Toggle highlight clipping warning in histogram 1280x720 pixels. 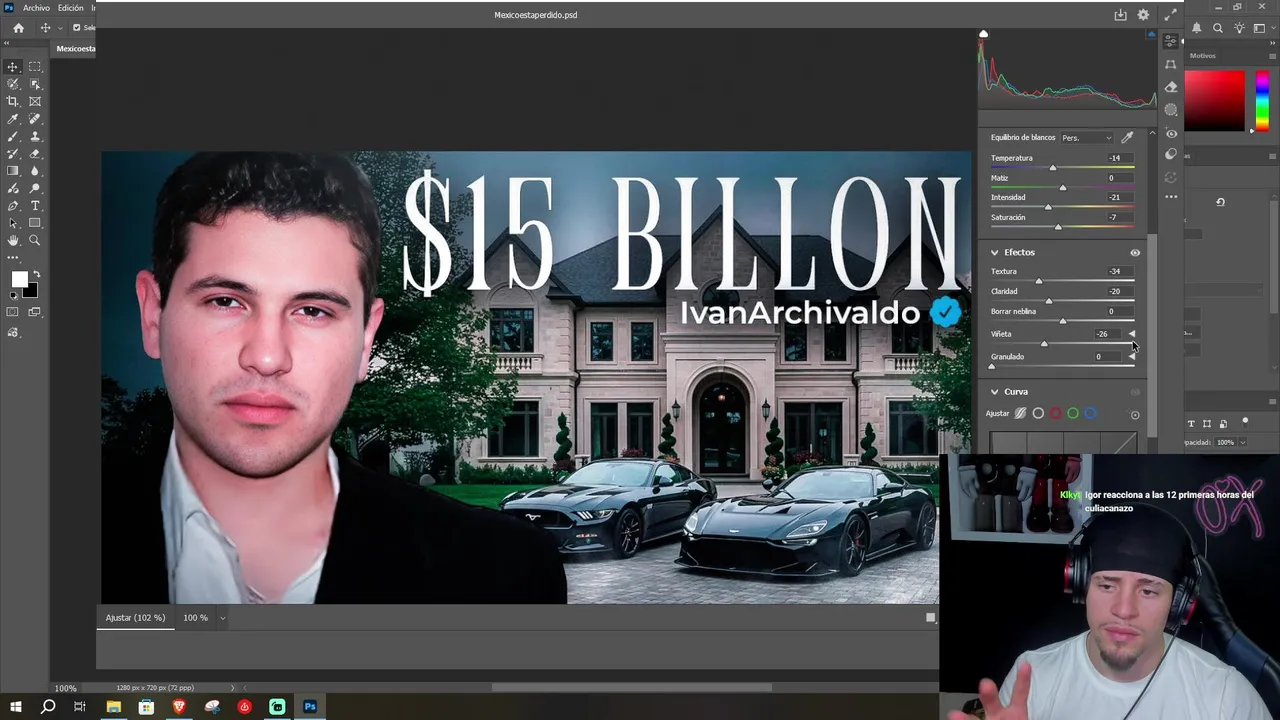tap(1152, 34)
